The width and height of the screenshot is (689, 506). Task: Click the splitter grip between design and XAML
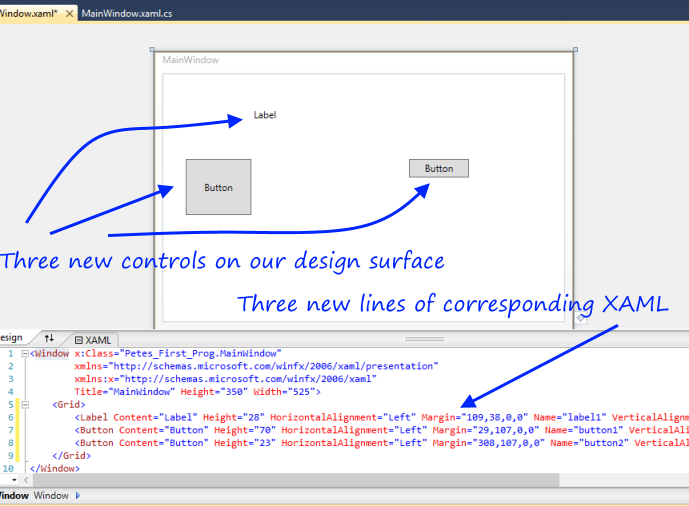(x=424, y=339)
